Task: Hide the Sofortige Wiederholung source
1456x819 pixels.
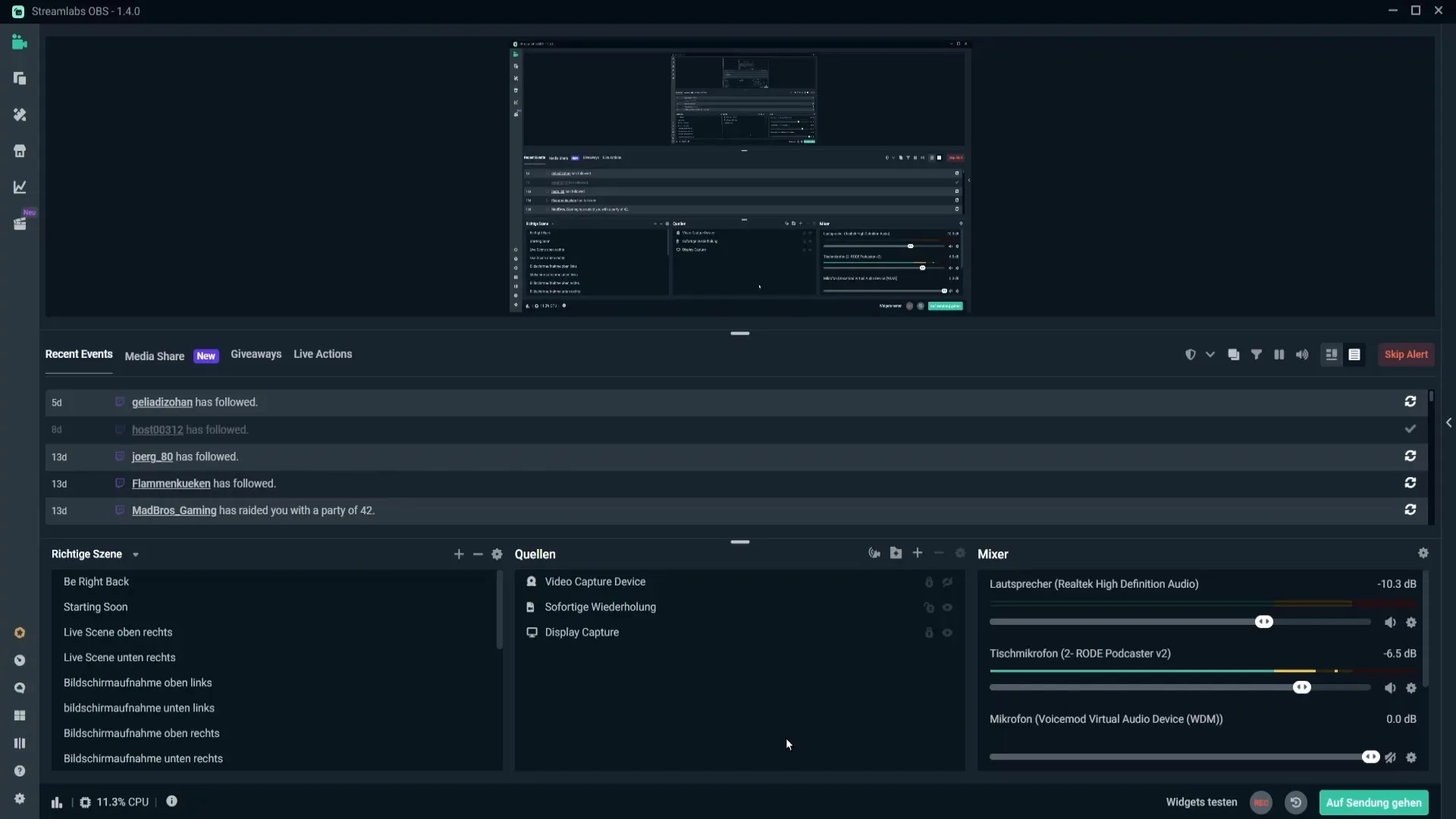Action: pyautogui.click(x=948, y=607)
